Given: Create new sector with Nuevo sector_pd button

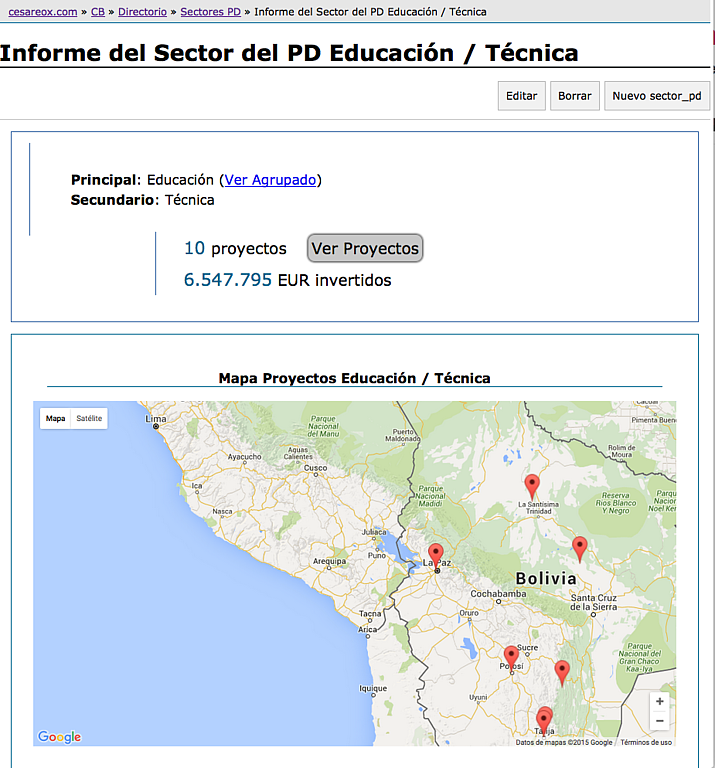Looking at the screenshot, I should (657, 96).
